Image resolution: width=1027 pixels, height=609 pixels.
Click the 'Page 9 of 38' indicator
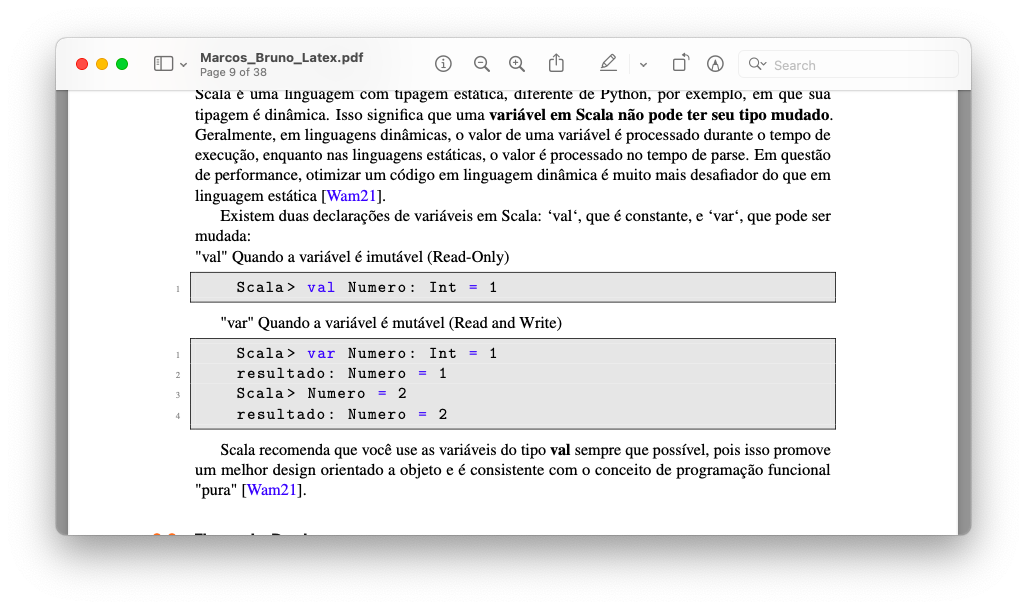click(x=233, y=72)
